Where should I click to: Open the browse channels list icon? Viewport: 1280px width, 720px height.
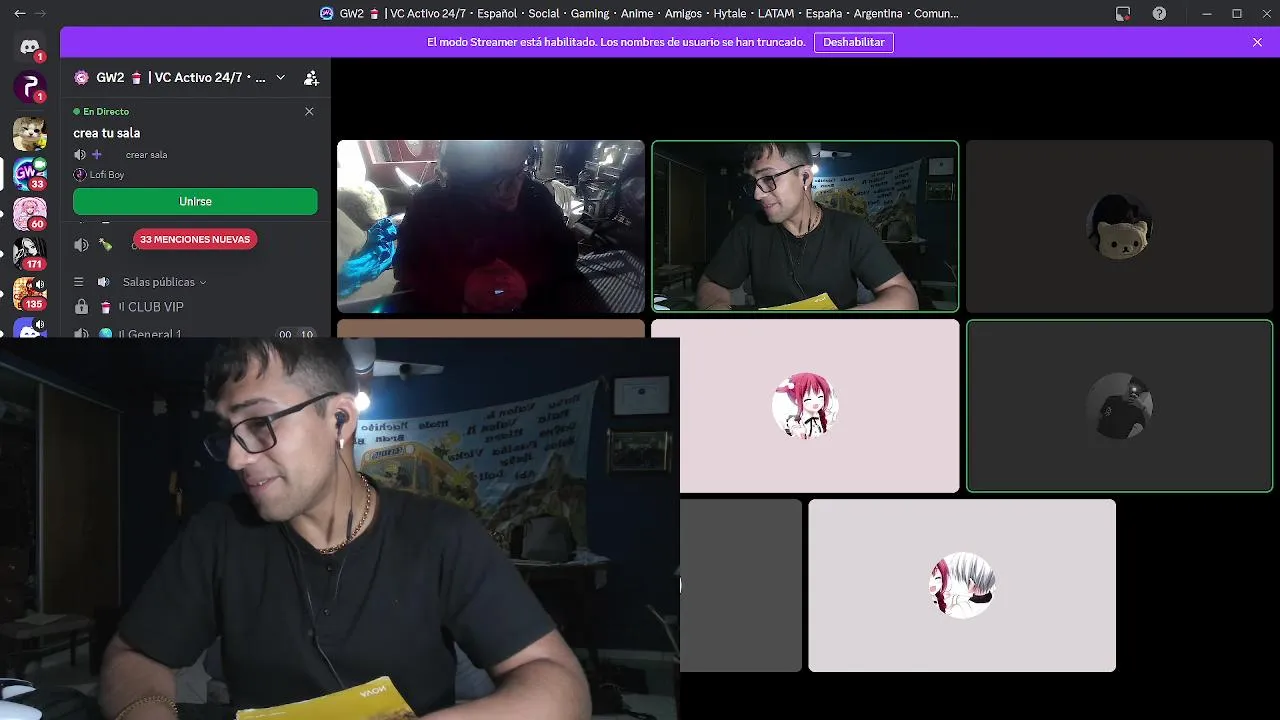pos(79,282)
